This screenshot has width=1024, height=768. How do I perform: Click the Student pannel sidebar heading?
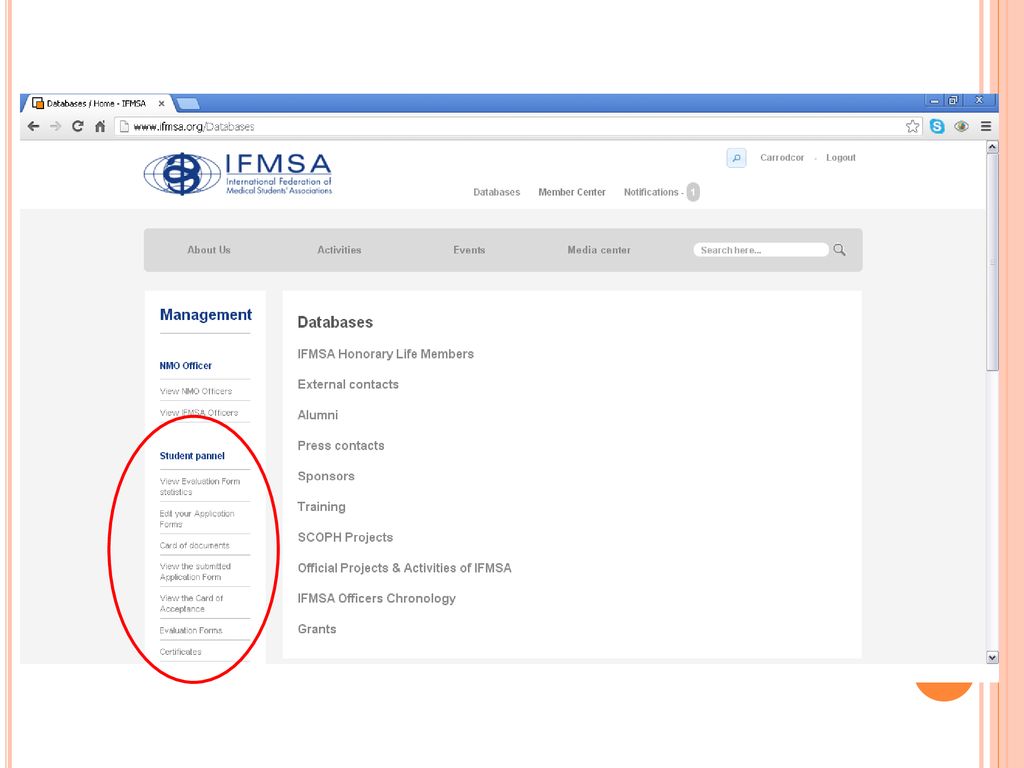[192, 456]
